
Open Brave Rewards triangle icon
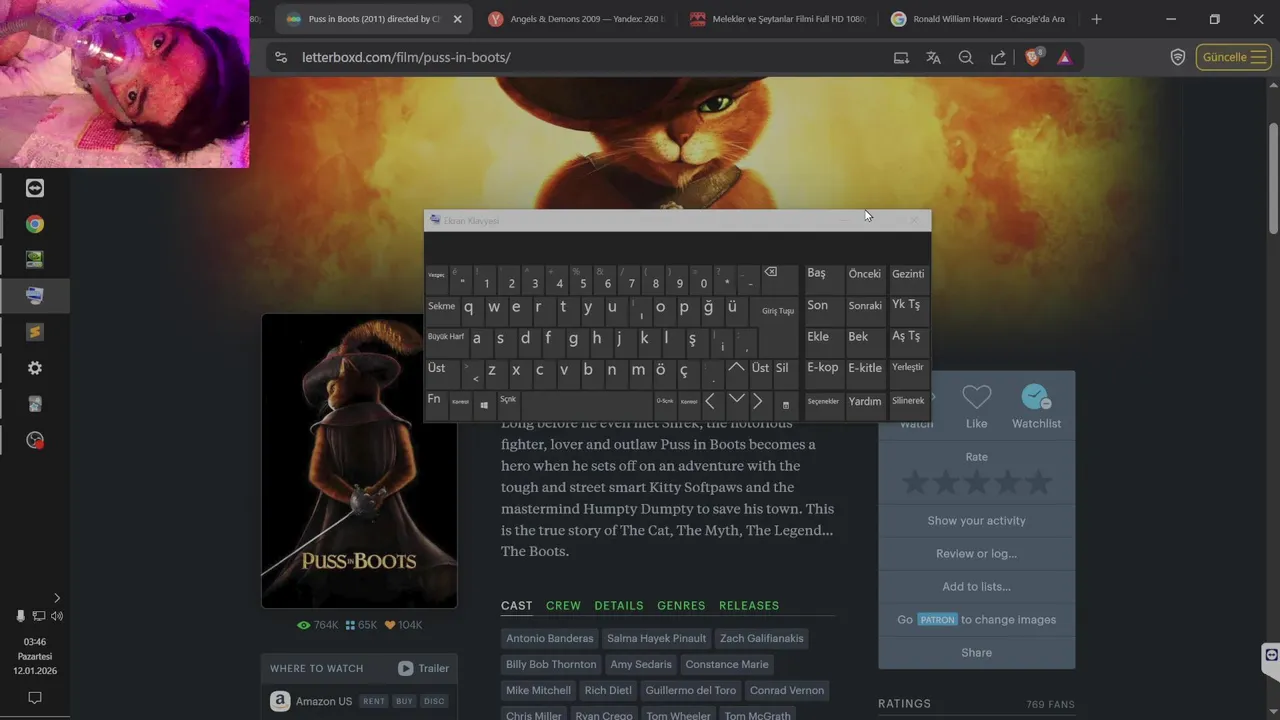click(x=1065, y=57)
